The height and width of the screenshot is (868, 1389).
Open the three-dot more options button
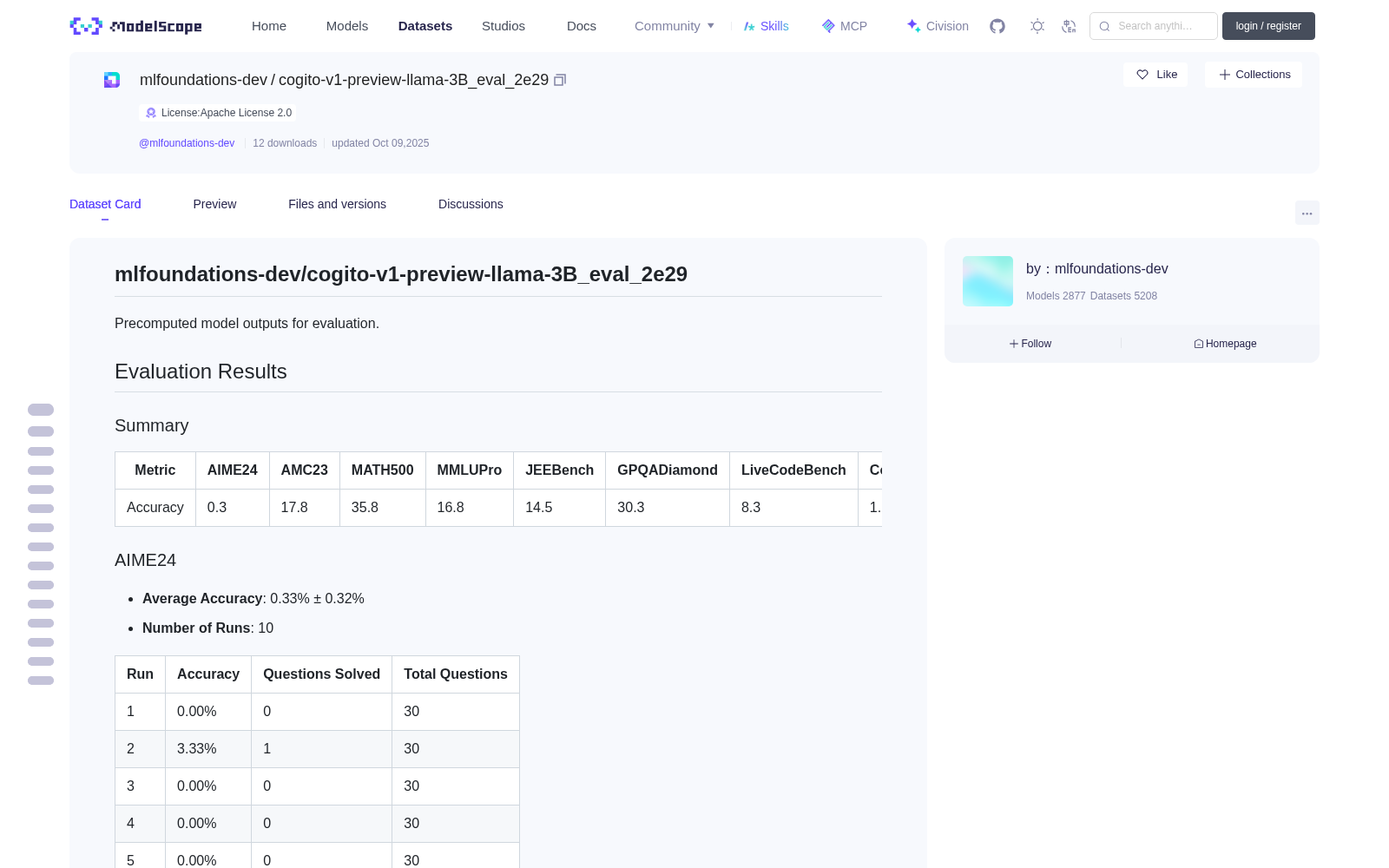tap(1307, 213)
